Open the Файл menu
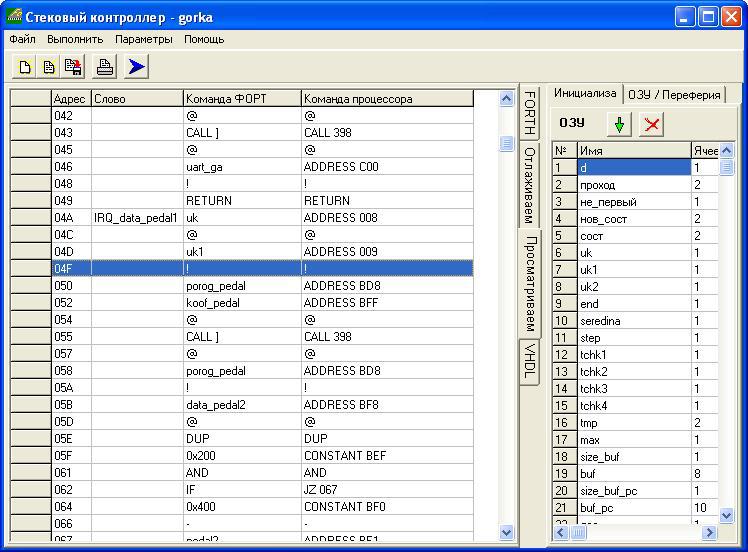This screenshot has width=748, height=552. coord(22,39)
